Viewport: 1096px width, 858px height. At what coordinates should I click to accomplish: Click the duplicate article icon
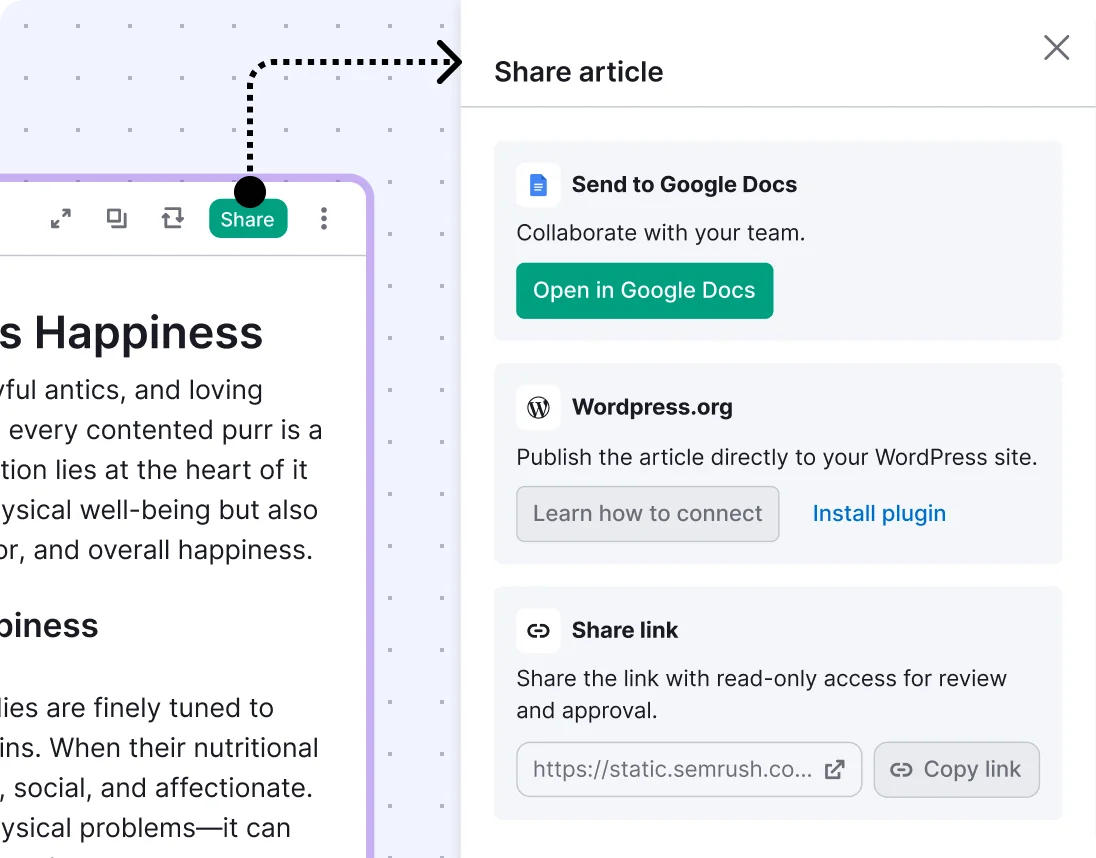click(x=117, y=219)
